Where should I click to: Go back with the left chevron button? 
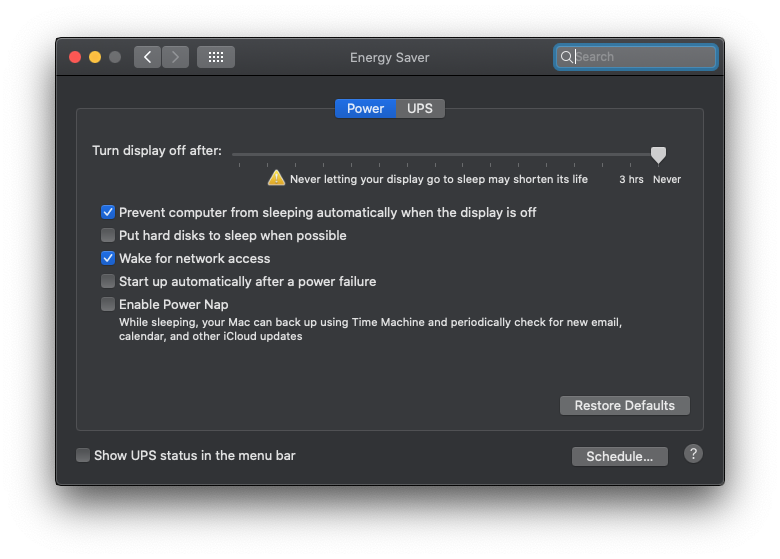tap(147, 57)
